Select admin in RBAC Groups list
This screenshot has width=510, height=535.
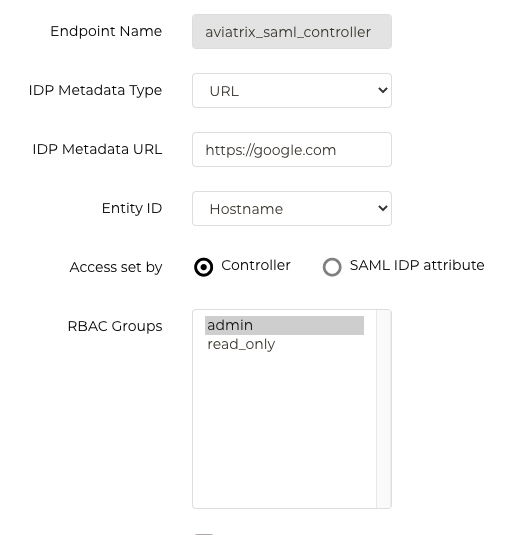(x=284, y=325)
